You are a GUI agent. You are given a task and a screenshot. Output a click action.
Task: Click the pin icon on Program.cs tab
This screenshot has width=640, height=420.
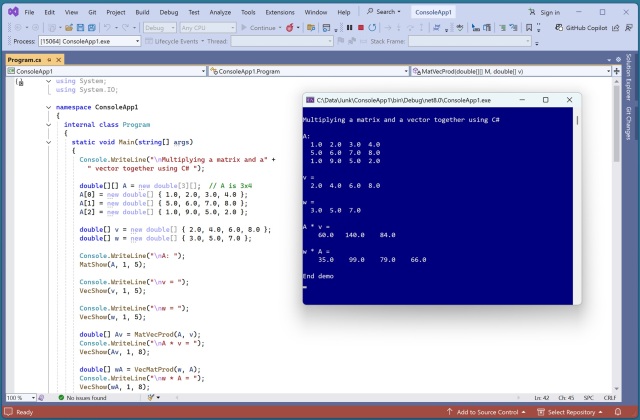[x=49, y=60]
